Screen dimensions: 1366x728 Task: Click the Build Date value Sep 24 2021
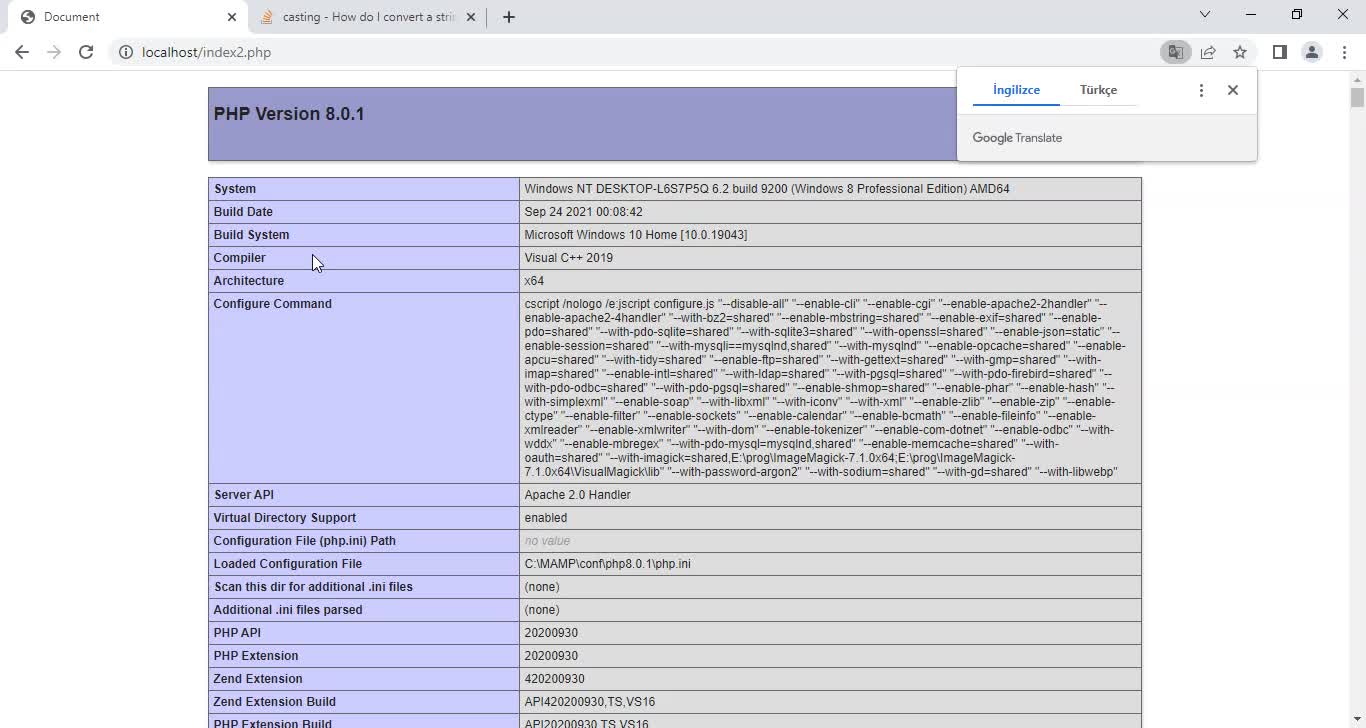(x=583, y=212)
